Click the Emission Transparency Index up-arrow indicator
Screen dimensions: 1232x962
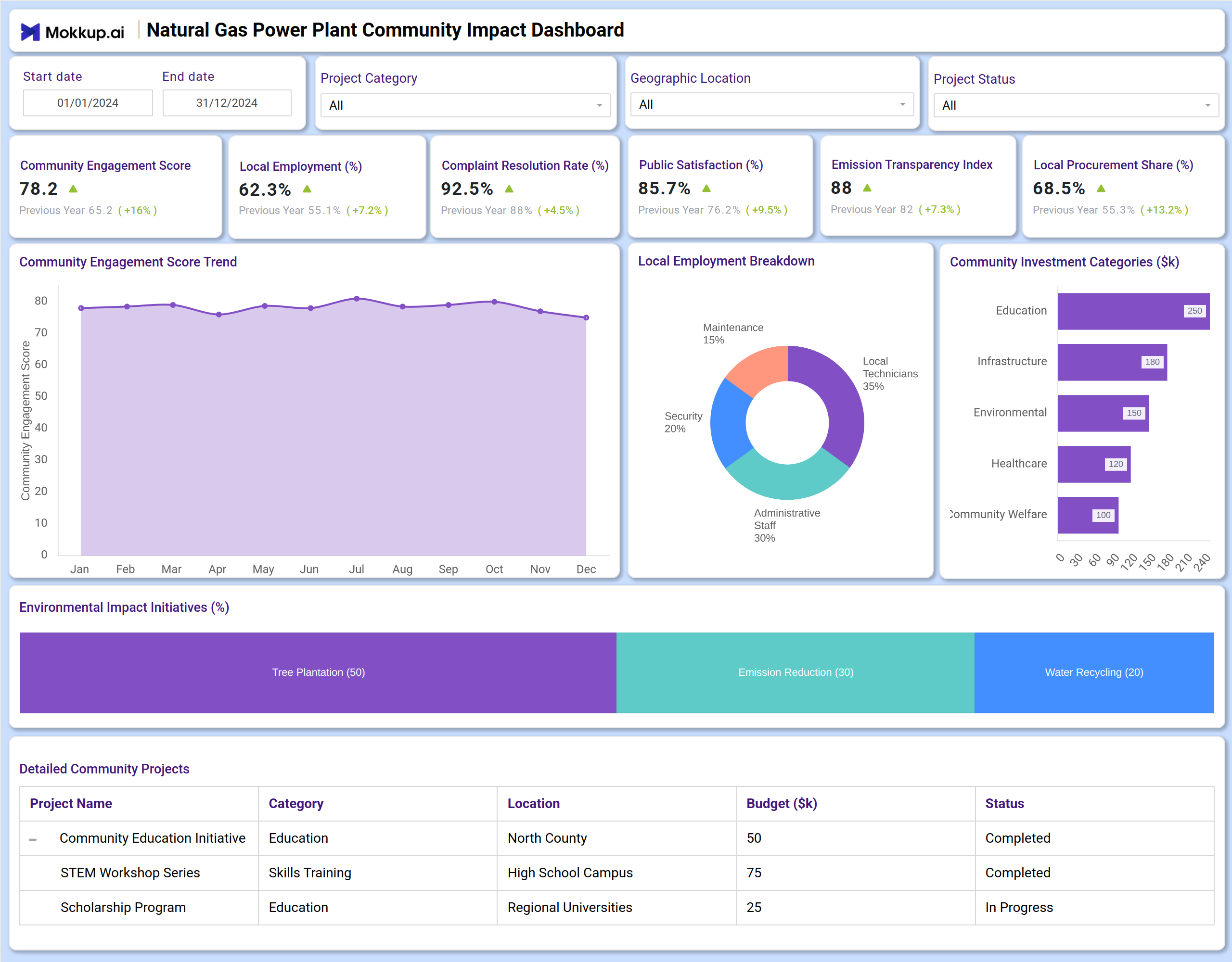click(867, 188)
